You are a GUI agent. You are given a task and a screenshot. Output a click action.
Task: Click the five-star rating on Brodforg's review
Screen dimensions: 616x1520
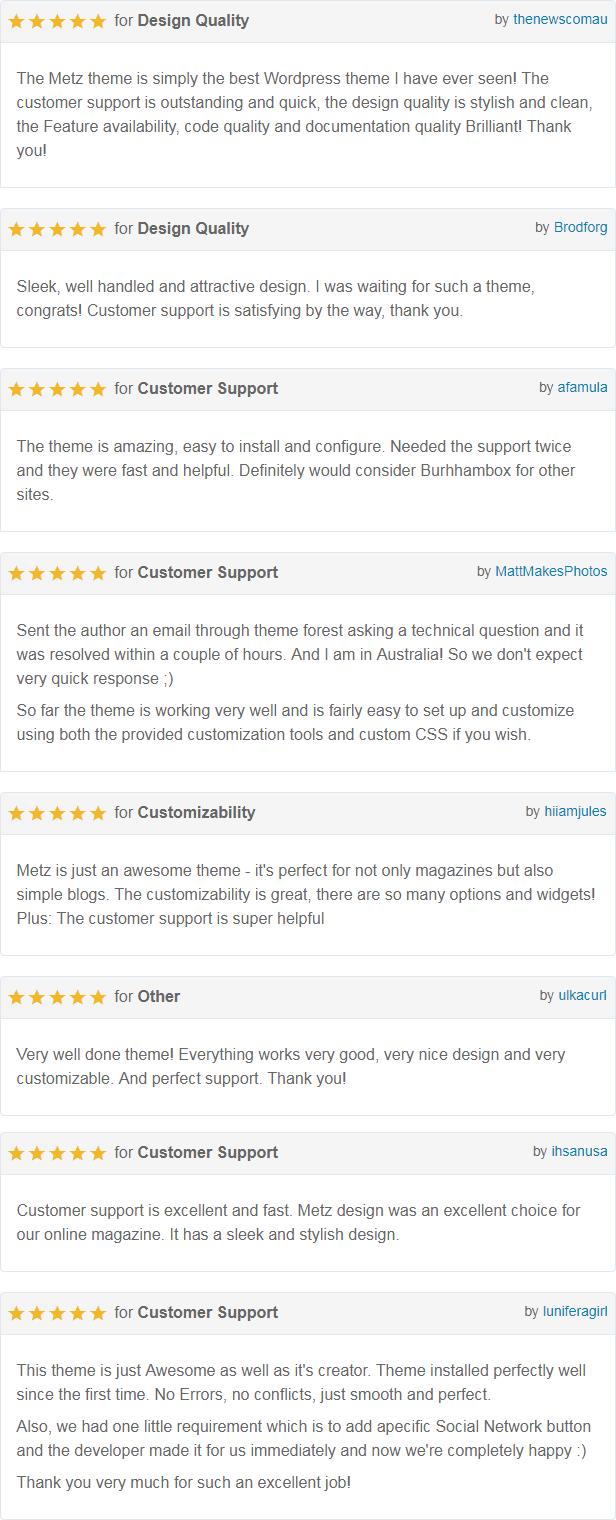pyautogui.click(x=57, y=229)
